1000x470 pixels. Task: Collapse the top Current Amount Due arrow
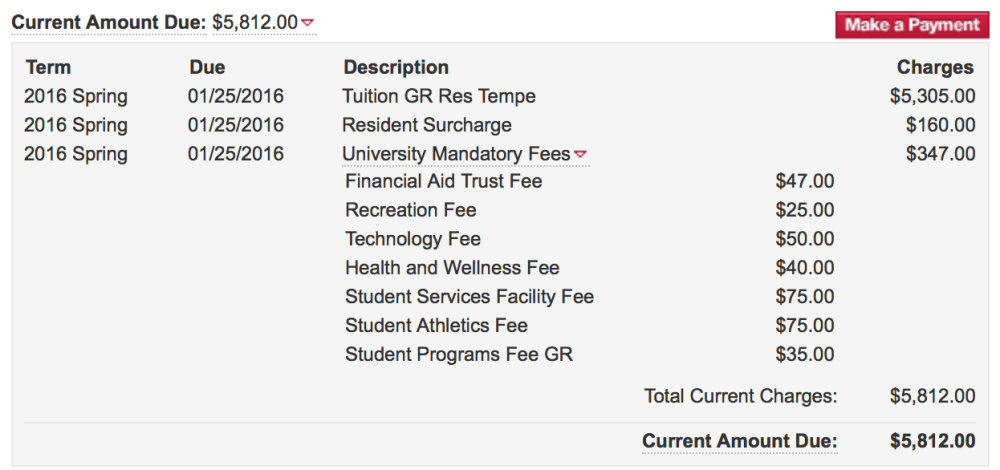pyautogui.click(x=308, y=22)
